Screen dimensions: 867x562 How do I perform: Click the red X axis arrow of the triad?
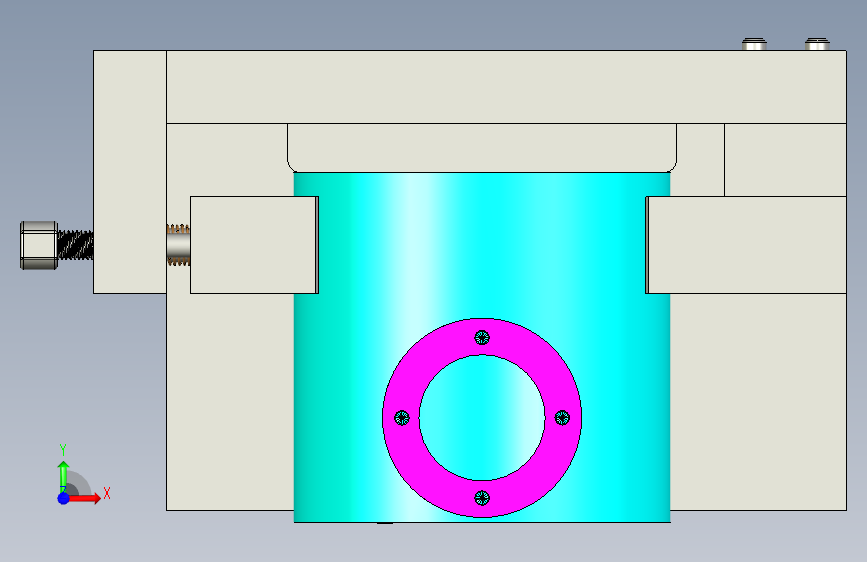[x=85, y=498]
